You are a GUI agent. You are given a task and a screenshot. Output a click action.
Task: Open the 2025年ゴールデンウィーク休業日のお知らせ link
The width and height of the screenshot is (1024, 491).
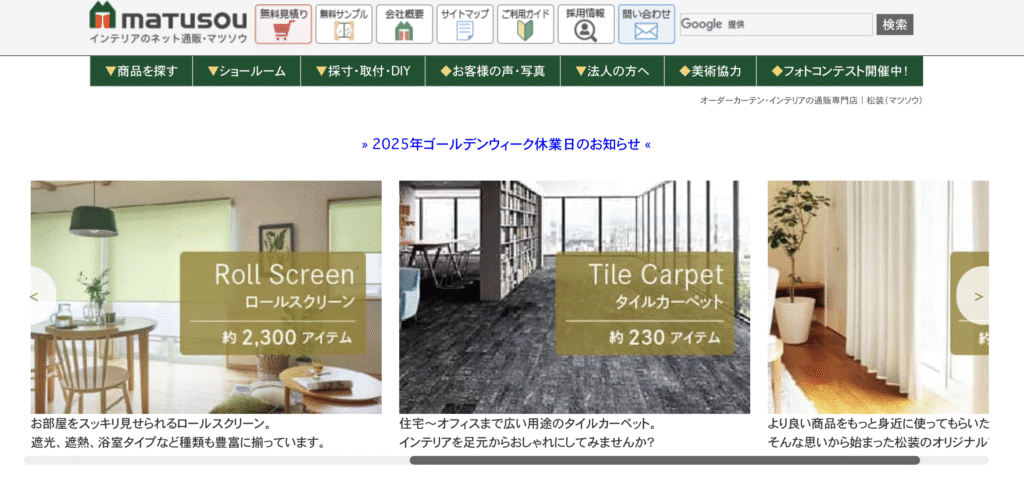(x=506, y=144)
